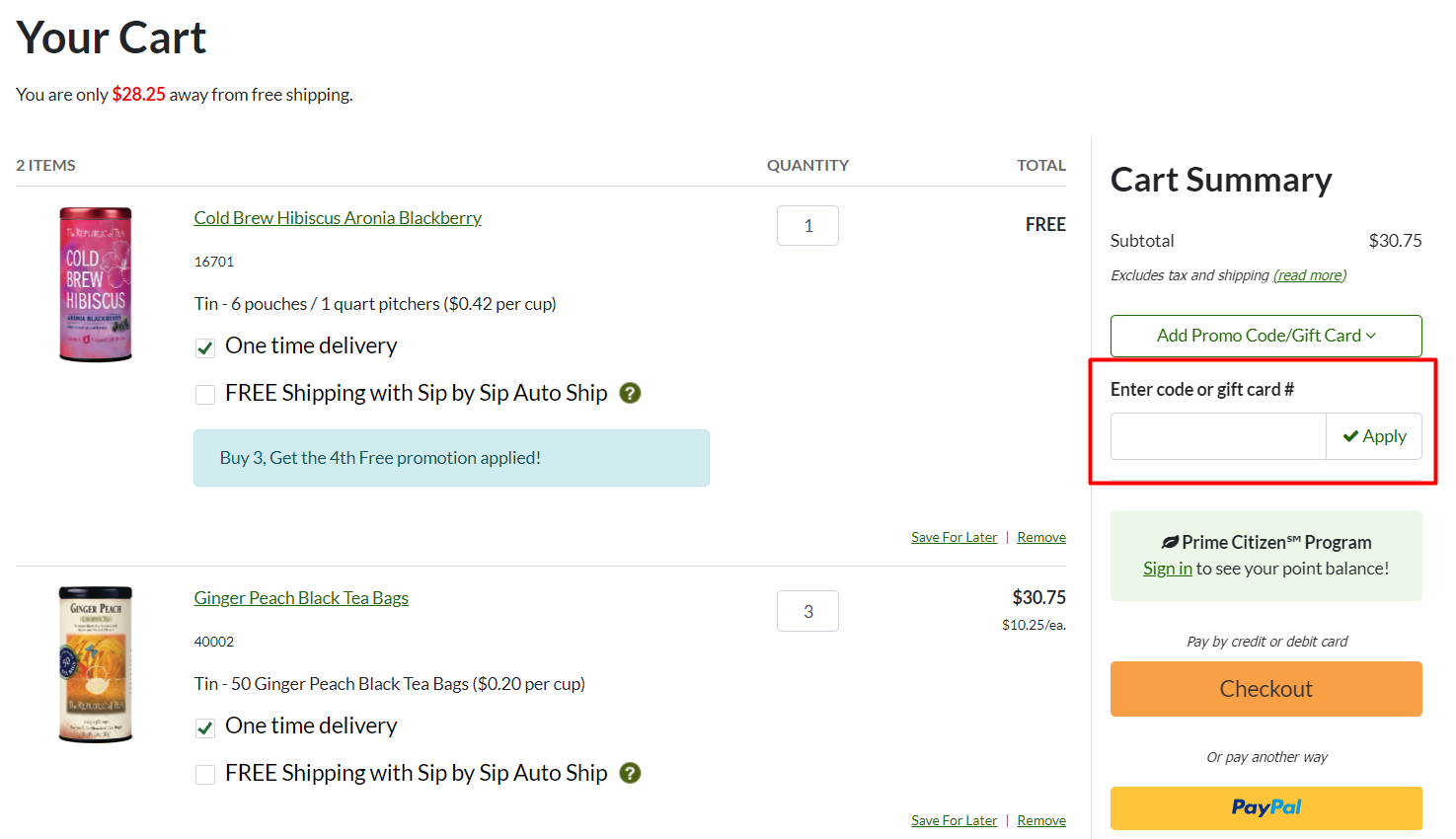This screenshot has height=839, width=1456.
Task: Uncheck One time delivery for Ginger Peach tea
Action: point(205,727)
